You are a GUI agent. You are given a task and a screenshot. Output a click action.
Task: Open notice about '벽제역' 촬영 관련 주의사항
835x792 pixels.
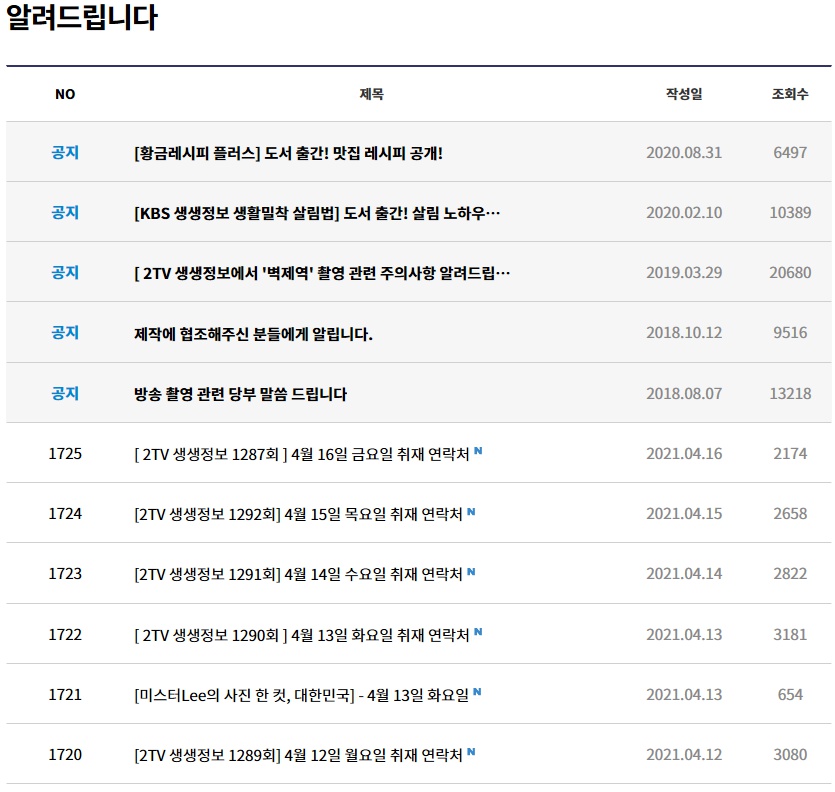[x=322, y=273]
